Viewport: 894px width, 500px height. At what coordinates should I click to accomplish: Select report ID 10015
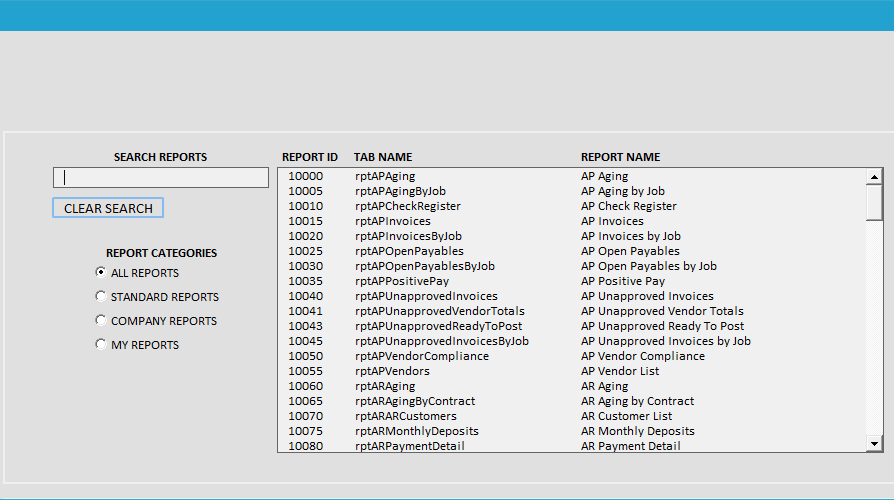[306, 221]
